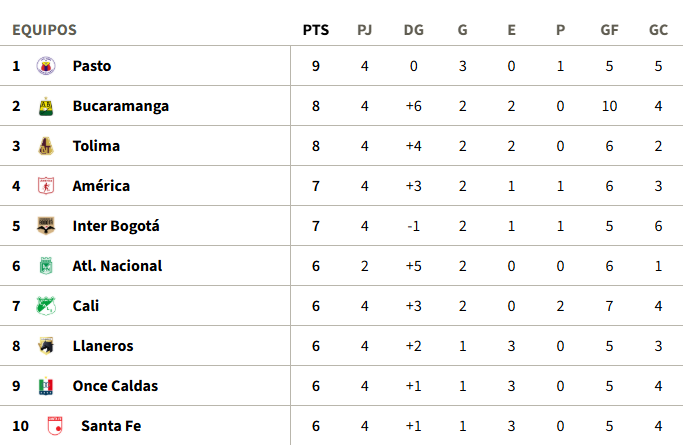Click the Pasto team crest icon
Viewport: 684px width, 445px height.
pos(45,66)
